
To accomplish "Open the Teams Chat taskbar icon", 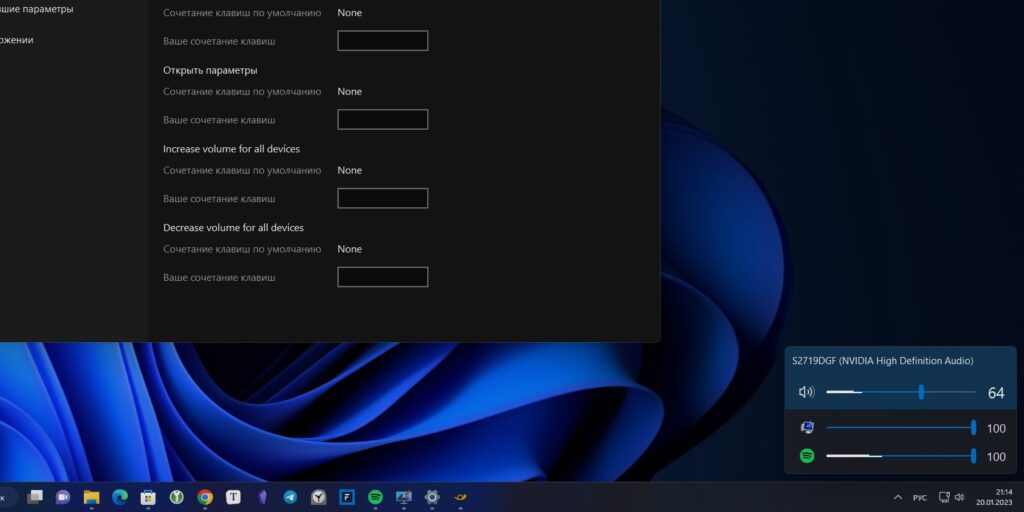I will coord(63,497).
